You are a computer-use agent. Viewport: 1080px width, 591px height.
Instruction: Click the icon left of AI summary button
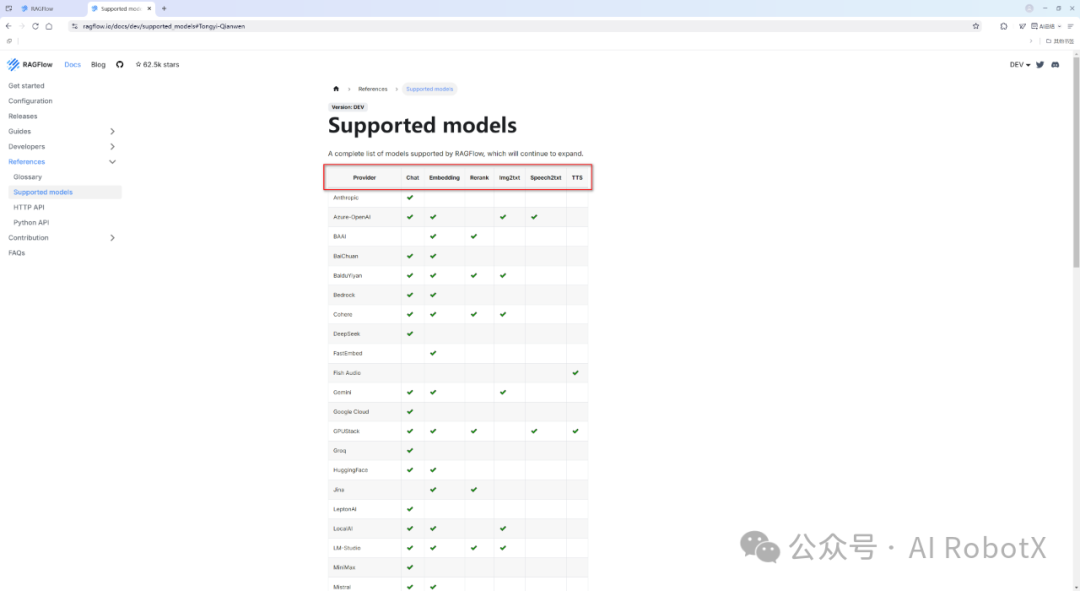pos(1022,26)
